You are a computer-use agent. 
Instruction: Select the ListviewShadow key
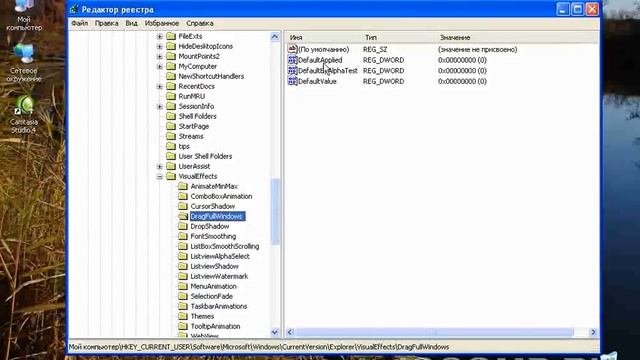pos(214,266)
